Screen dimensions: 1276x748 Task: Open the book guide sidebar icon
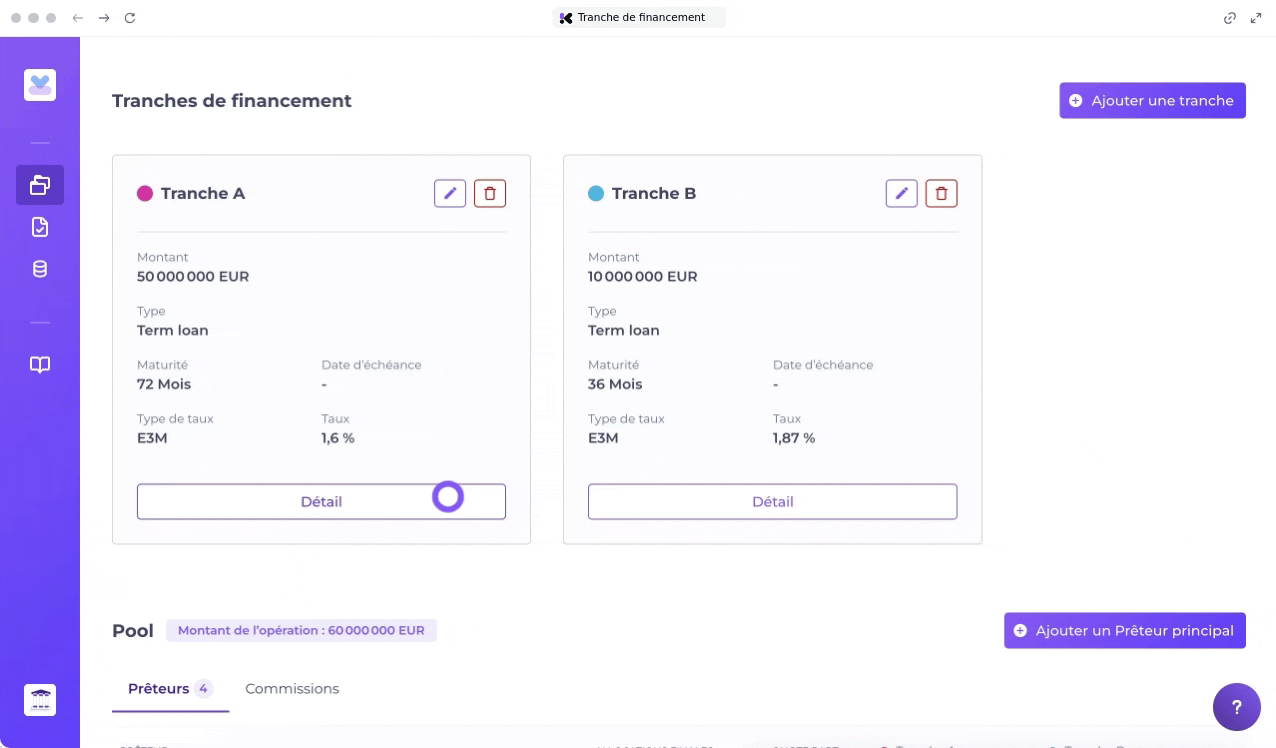click(40, 365)
